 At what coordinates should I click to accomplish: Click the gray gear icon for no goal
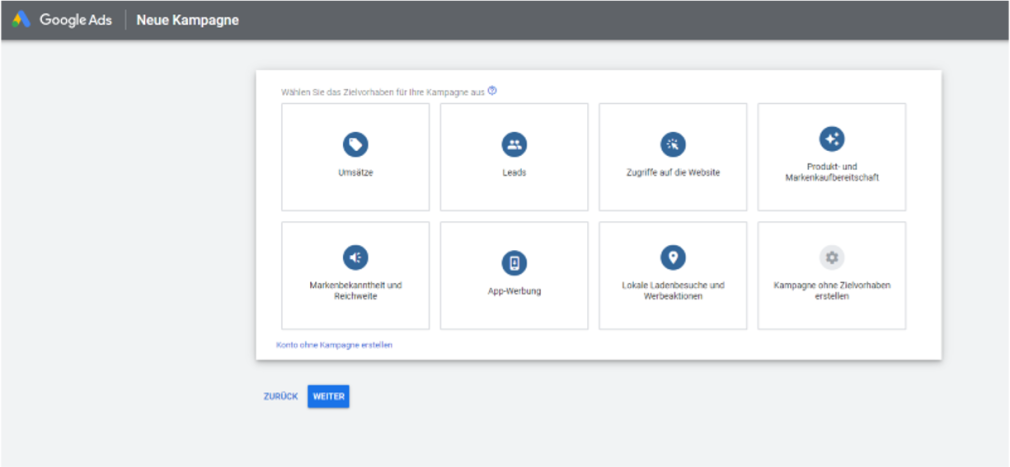click(832, 257)
